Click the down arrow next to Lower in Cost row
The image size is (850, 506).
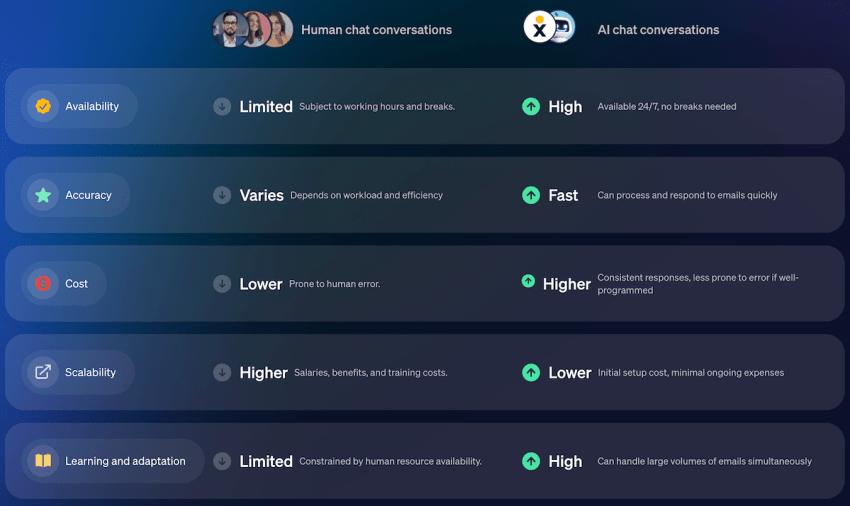(222, 284)
